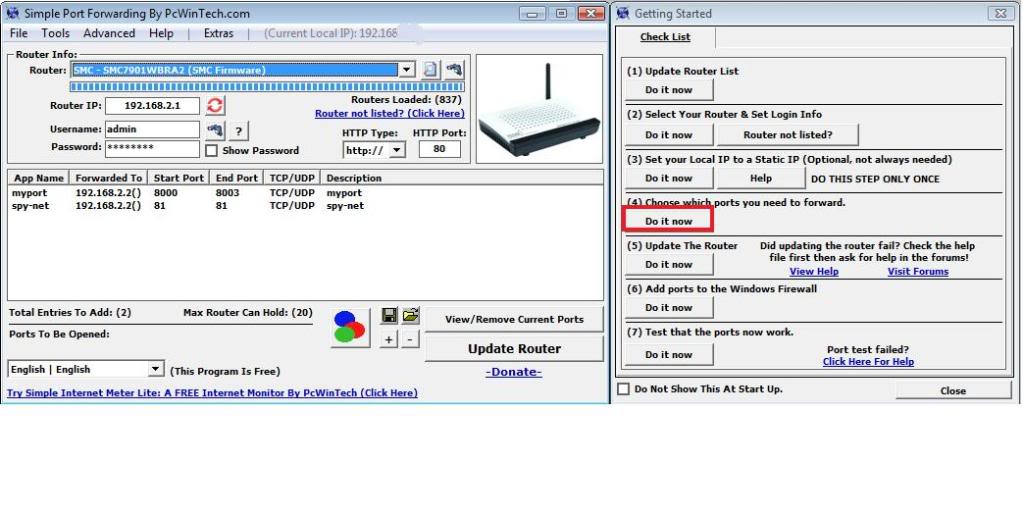Select the myport row in ports list
This screenshot has width=1023, height=515.
(x=305, y=193)
